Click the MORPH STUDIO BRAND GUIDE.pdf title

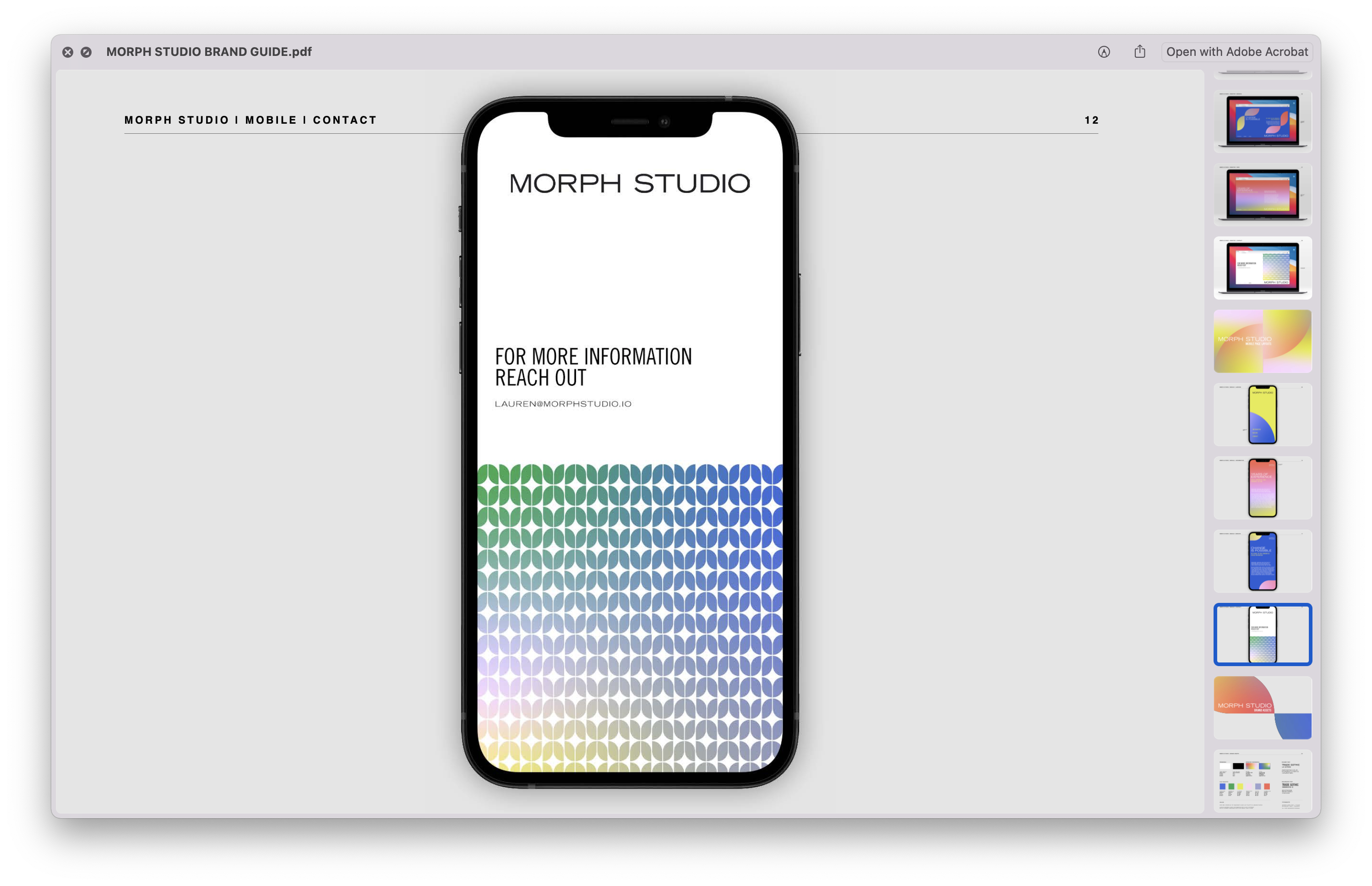(x=209, y=52)
